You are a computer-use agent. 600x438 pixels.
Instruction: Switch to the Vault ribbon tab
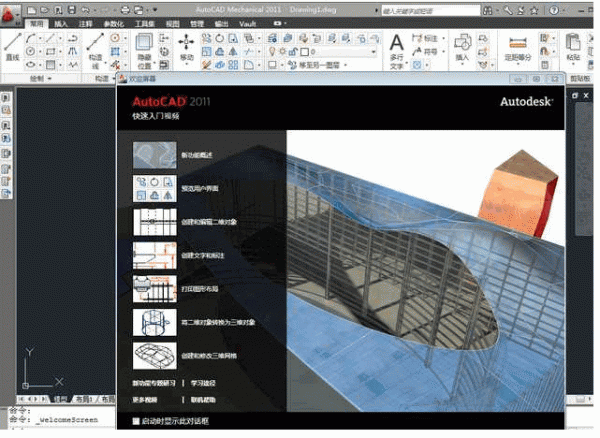click(247, 24)
